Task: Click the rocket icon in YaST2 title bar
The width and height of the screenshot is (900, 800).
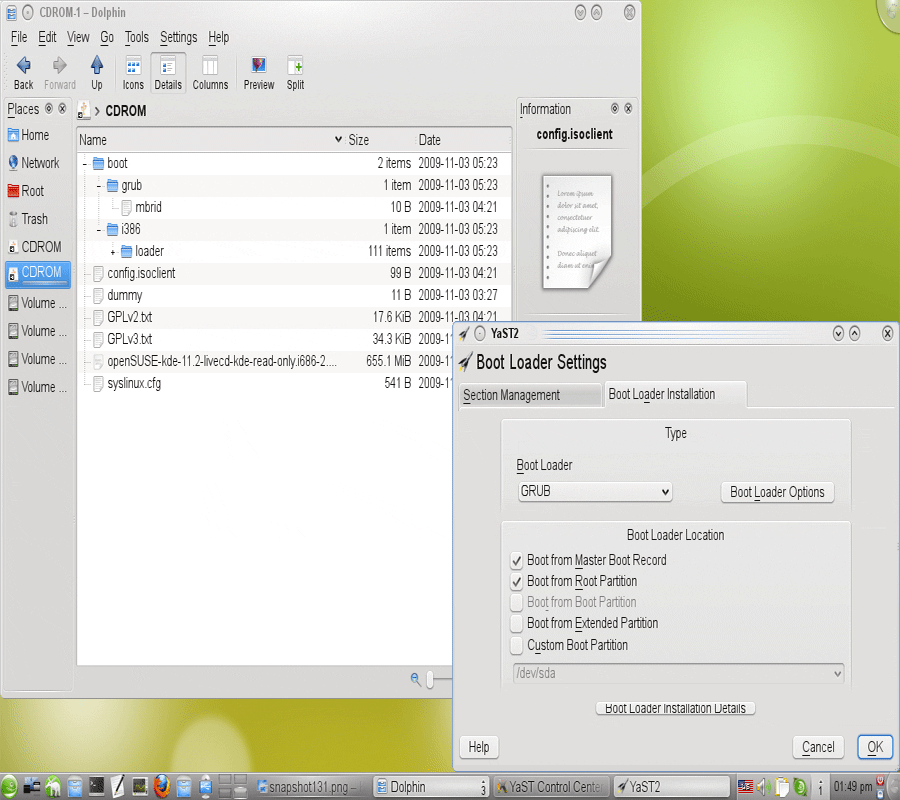Action: tap(464, 333)
